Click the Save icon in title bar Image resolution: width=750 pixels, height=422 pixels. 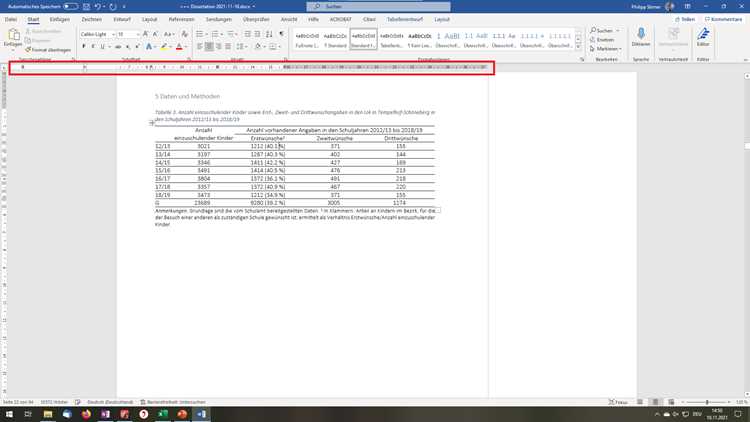coord(87,7)
